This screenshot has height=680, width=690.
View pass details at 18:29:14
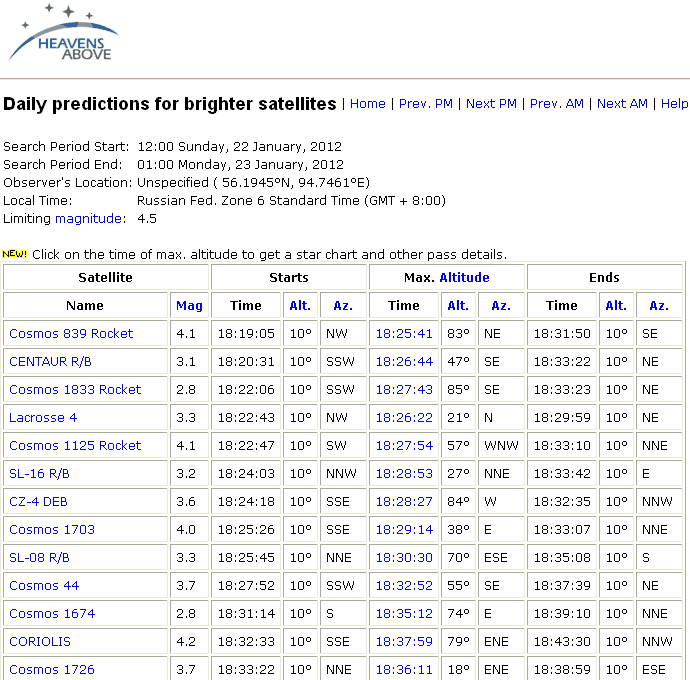click(404, 529)
